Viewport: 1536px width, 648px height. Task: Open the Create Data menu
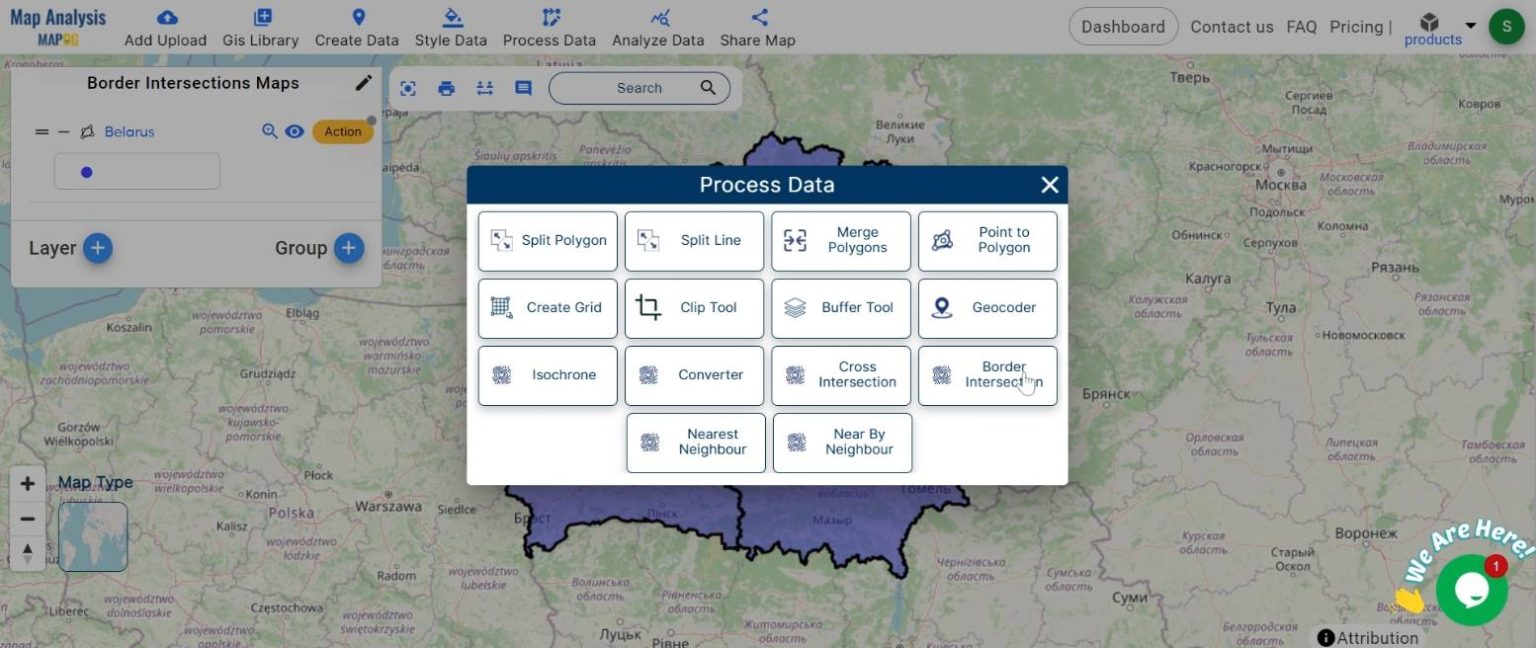pos(357,28)
